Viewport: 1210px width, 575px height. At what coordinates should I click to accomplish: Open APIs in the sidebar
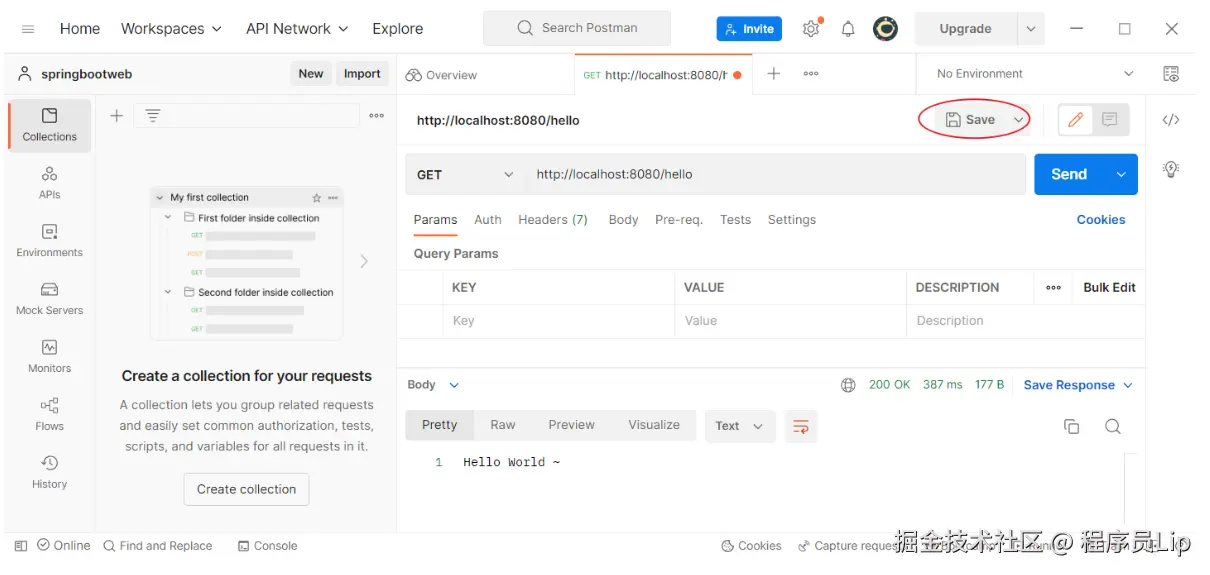49,183
